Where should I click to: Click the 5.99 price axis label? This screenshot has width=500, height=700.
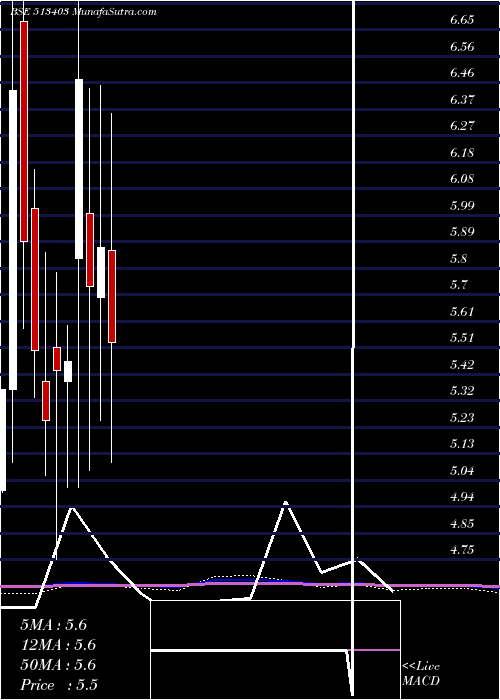[462, 206]
